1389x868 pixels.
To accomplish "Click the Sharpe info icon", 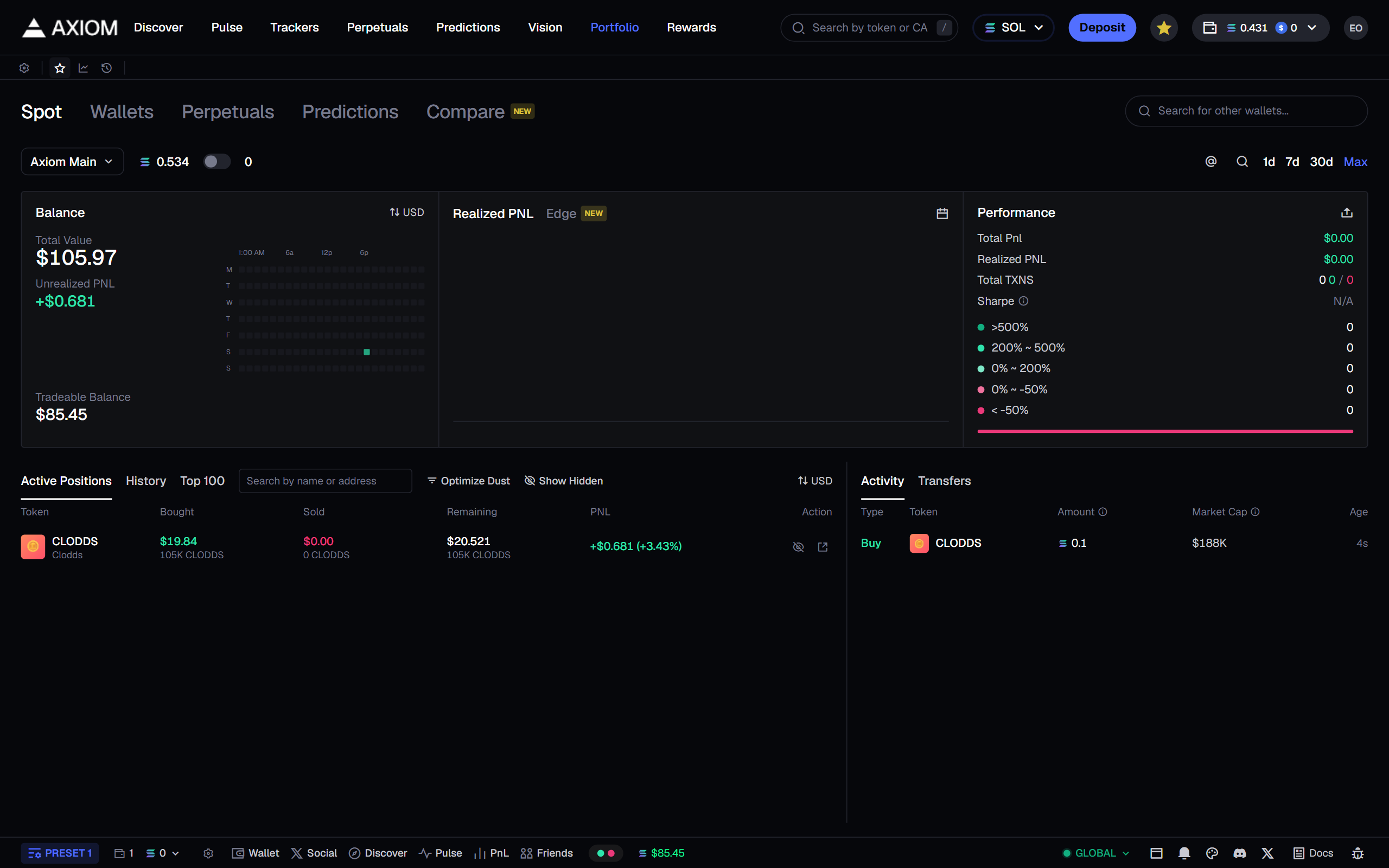I will click(x=1023, y=301).
